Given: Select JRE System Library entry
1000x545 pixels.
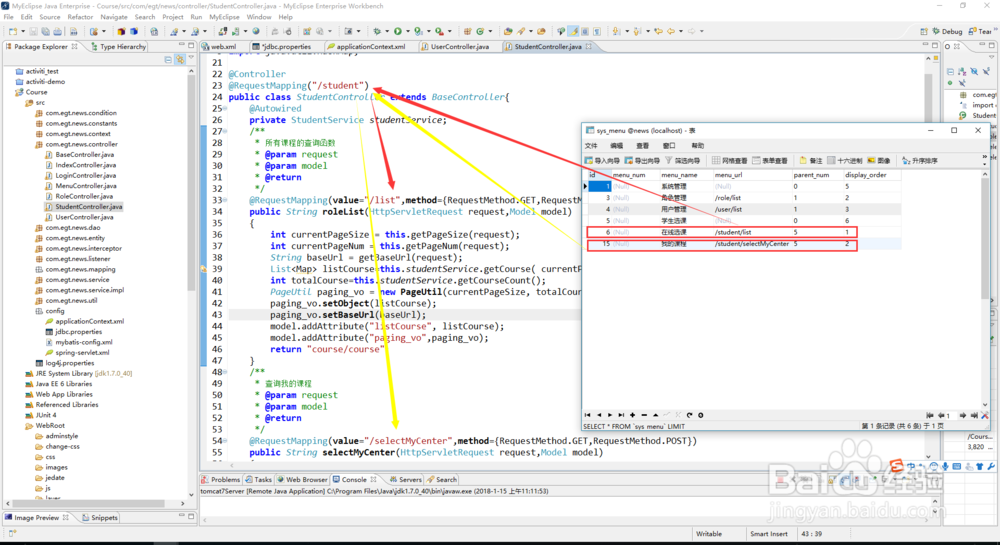Looking at the screenshot, I should pos(78,374).
